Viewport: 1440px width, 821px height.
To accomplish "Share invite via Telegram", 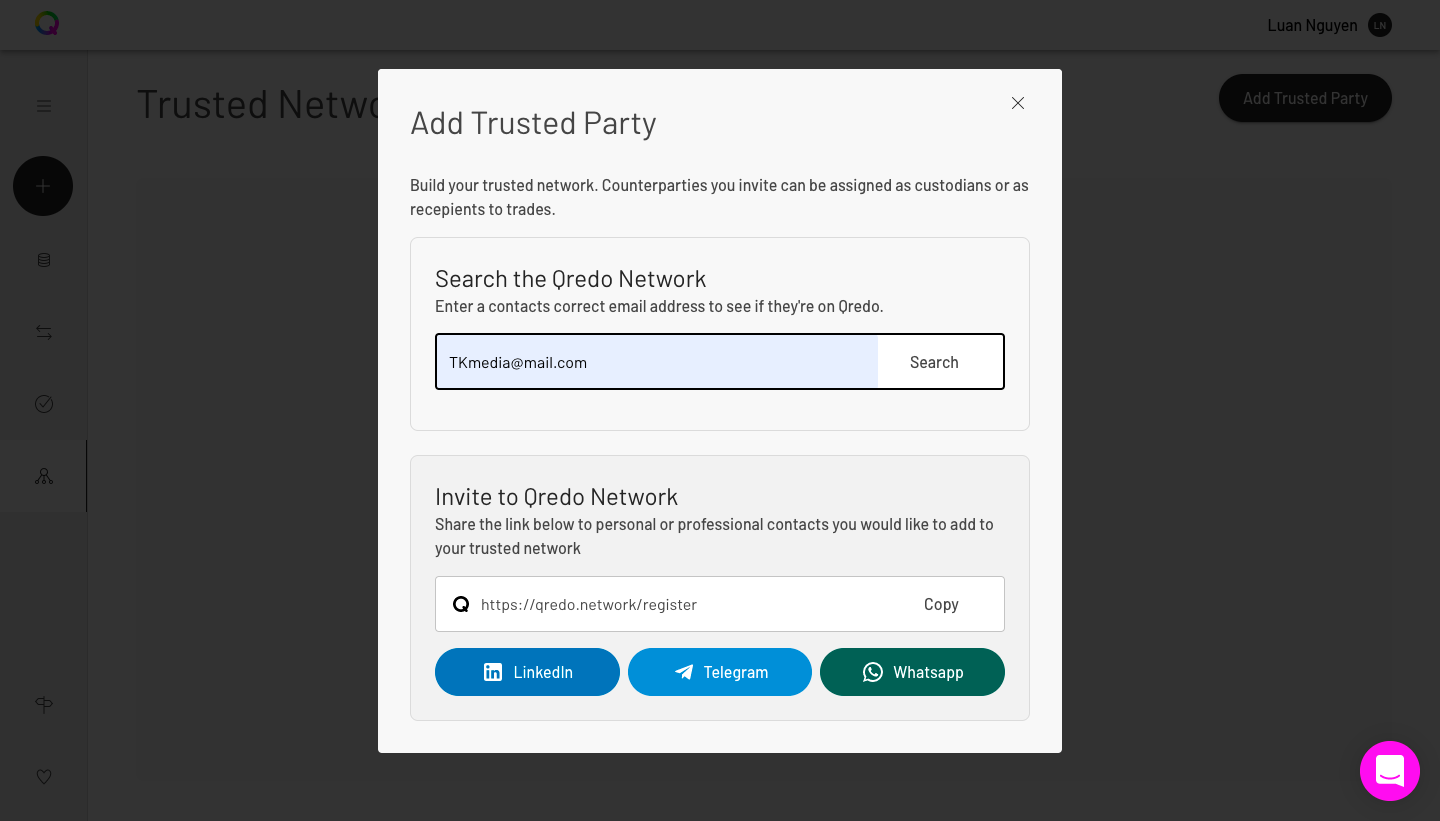I will [720, 672].
